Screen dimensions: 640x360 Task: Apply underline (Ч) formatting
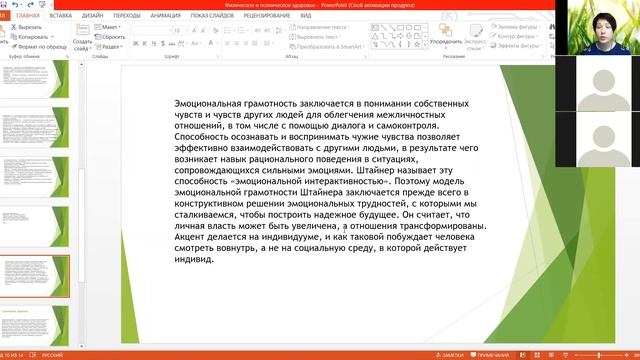[x=154, y=43]
